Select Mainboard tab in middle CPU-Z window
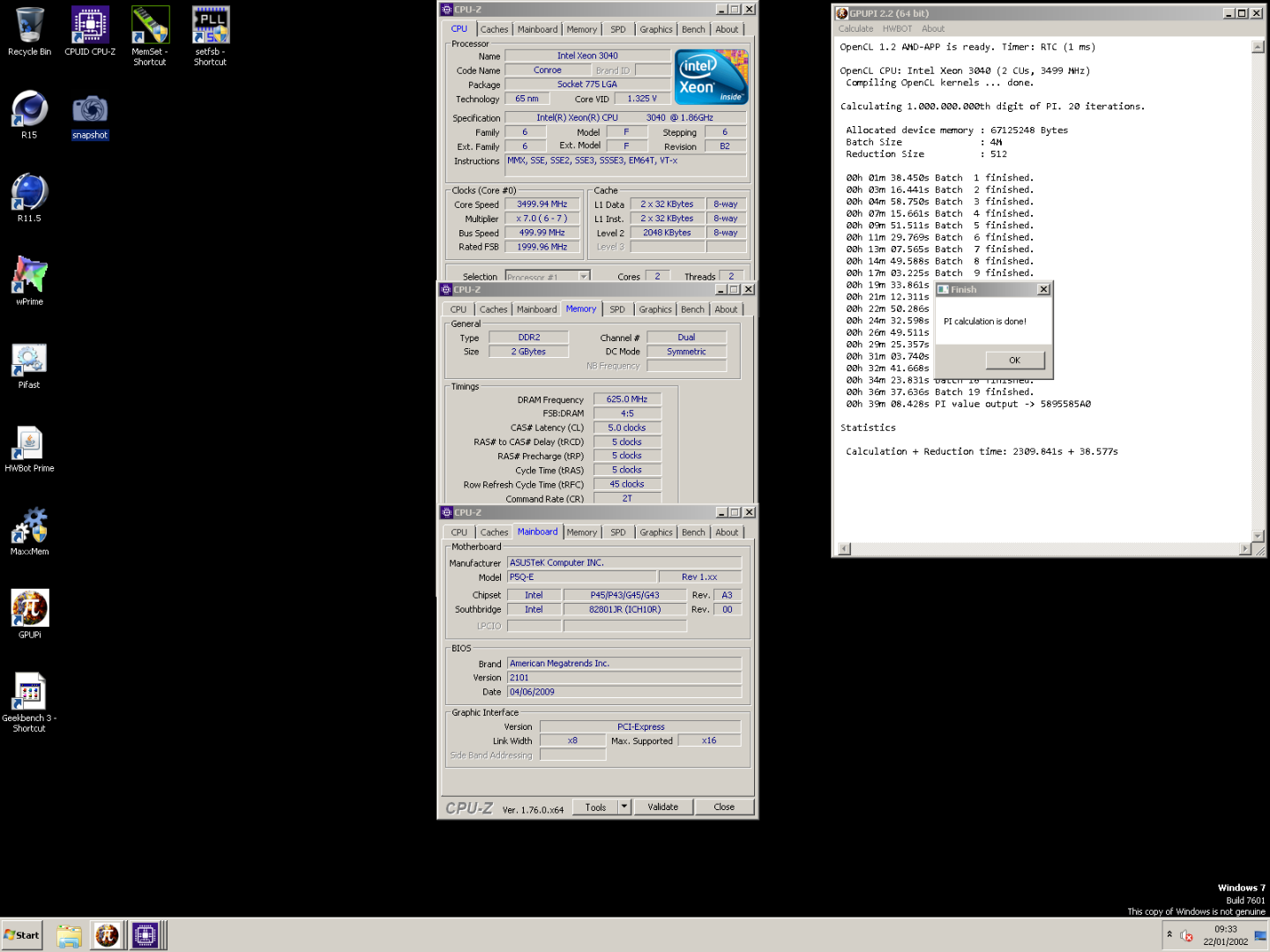Viewport: 1270px width, 952px height. pos(536,309)
